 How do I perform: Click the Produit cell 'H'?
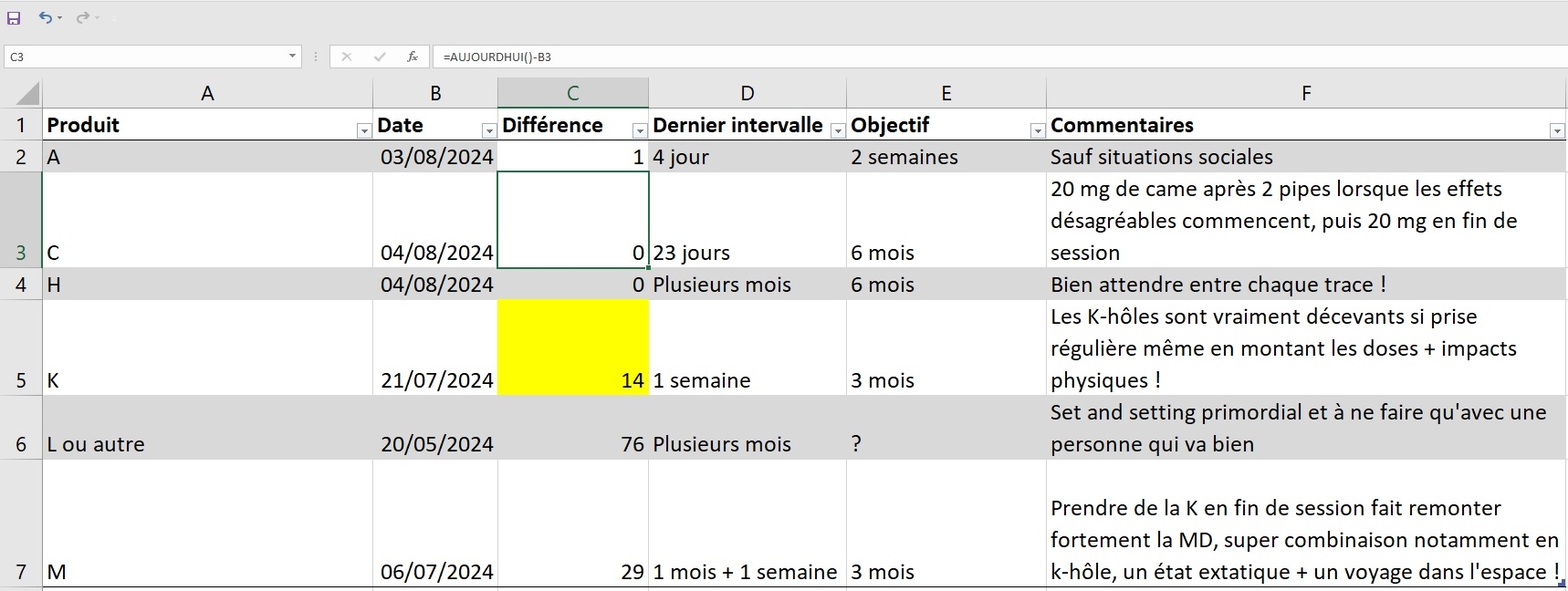tap(207, 285)
